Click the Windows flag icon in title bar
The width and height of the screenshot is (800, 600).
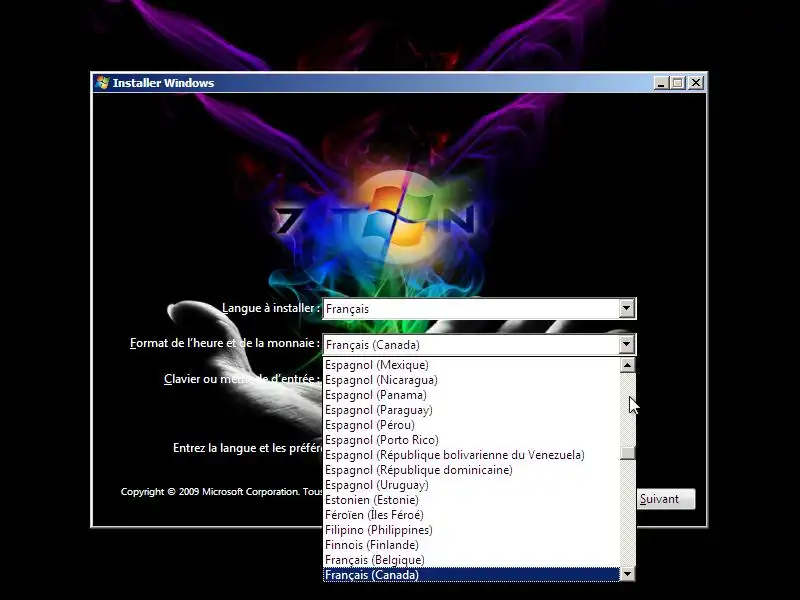103,83
